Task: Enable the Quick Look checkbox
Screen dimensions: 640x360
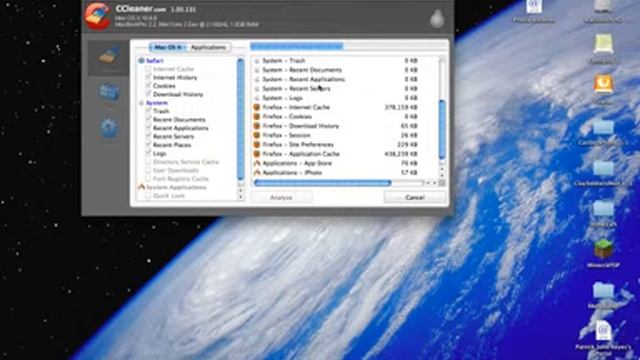Action: (149, 196)
